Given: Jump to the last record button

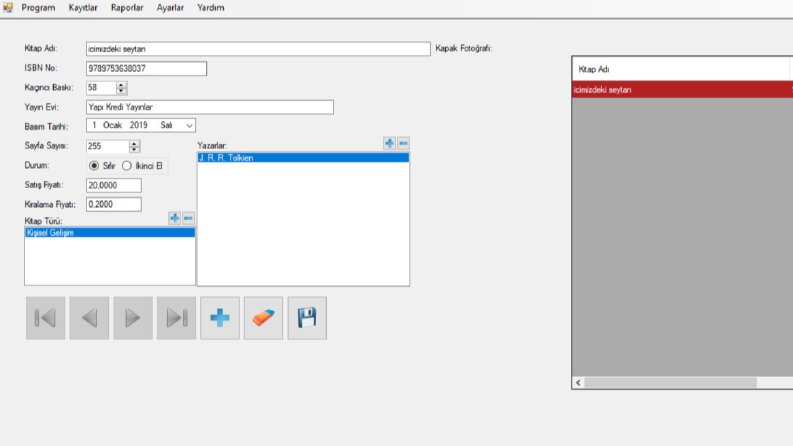Looking at the screenshot, I should pos(176,318).
